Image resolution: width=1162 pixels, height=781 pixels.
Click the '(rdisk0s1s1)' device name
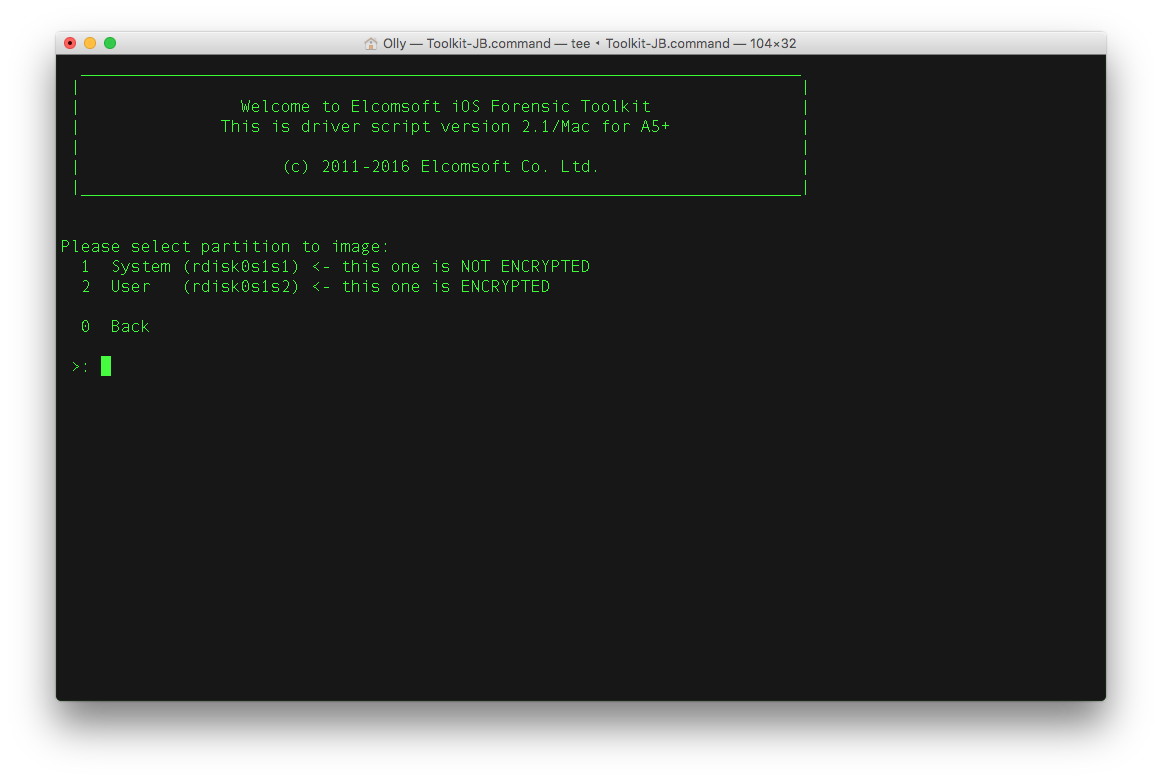tap(241, 267)
